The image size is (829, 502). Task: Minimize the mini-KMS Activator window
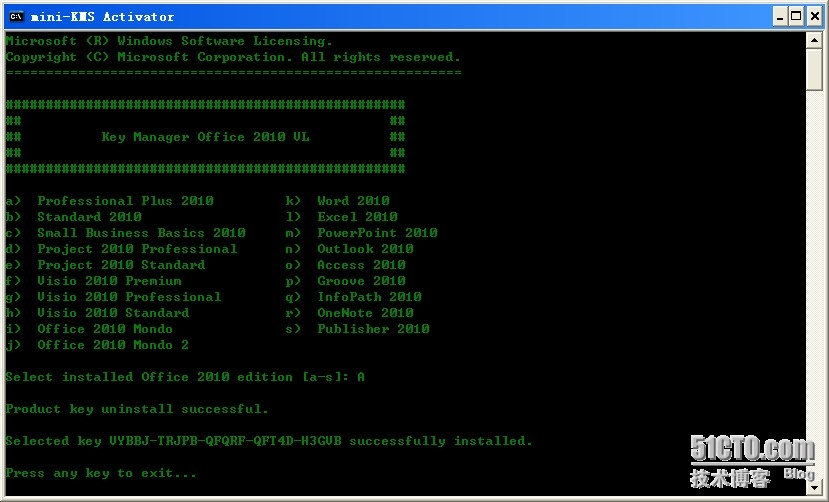(780, 17)
